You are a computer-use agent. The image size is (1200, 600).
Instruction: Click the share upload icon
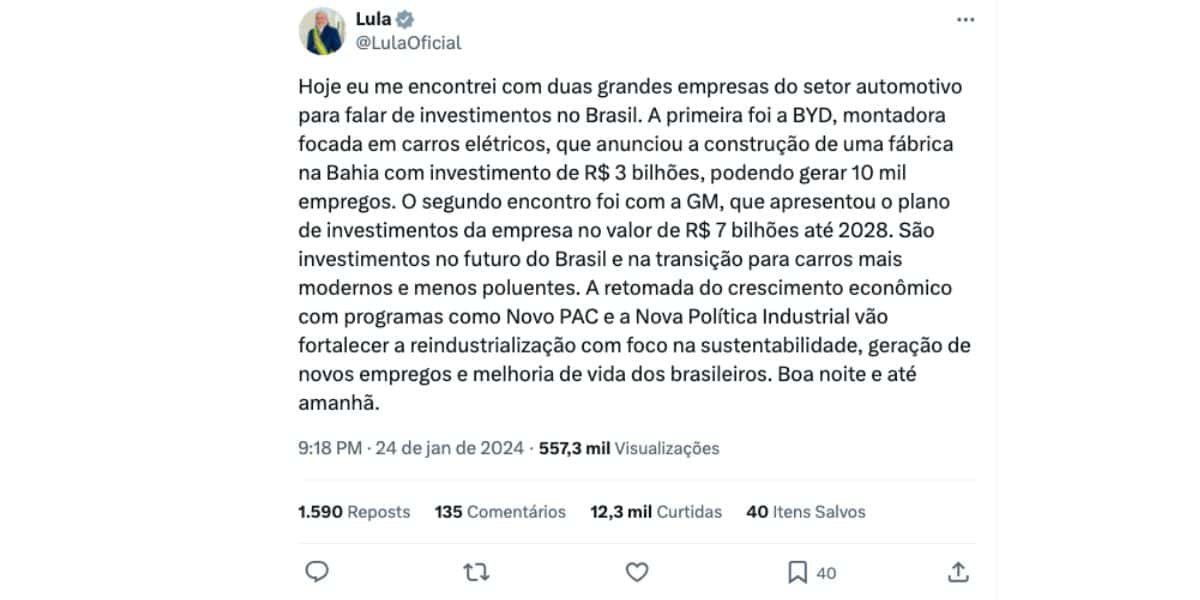click(958, 572)
